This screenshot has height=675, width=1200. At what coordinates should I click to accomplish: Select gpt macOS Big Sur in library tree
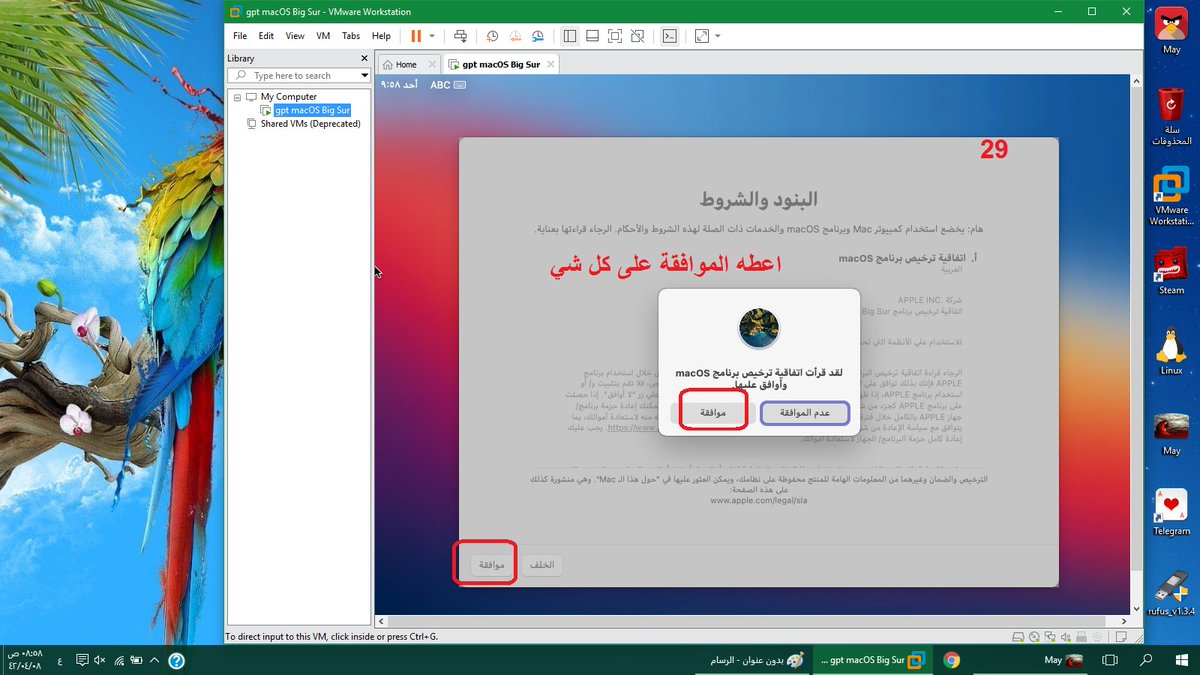[313, 110]
